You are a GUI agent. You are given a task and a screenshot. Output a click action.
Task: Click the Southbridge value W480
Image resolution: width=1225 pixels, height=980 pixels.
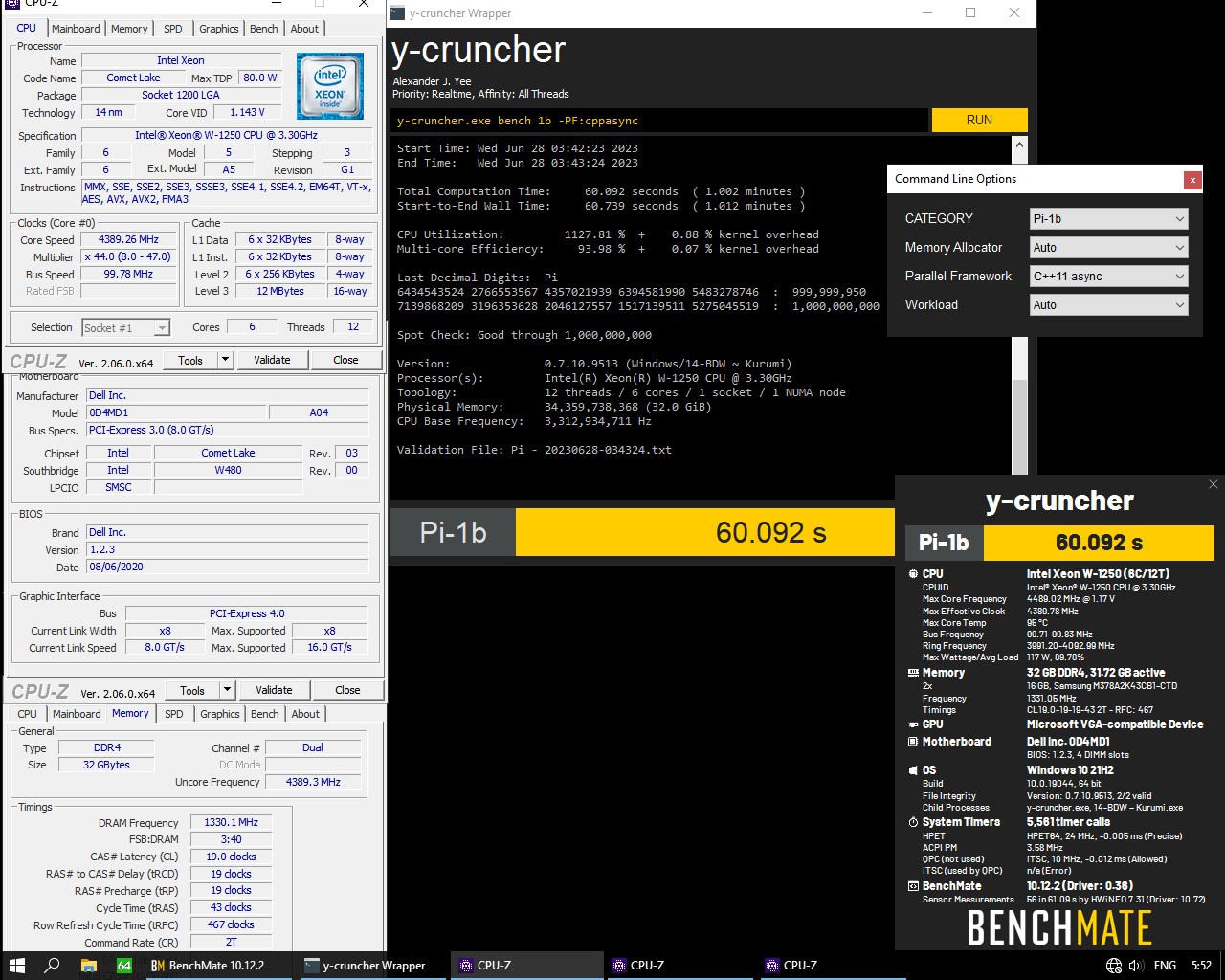click(228, 471)
